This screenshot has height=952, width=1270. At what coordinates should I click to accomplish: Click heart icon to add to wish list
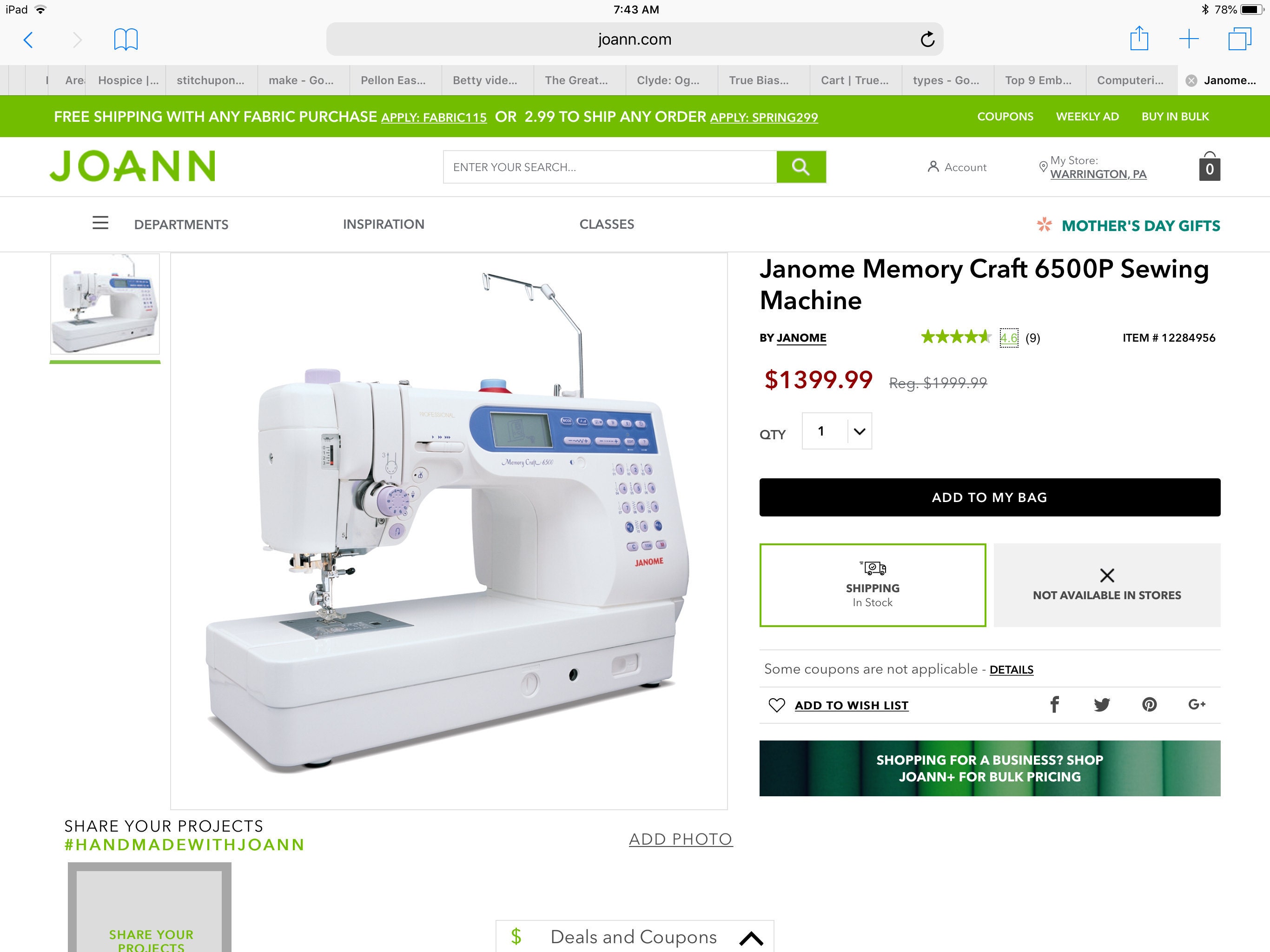click(776, 705)
